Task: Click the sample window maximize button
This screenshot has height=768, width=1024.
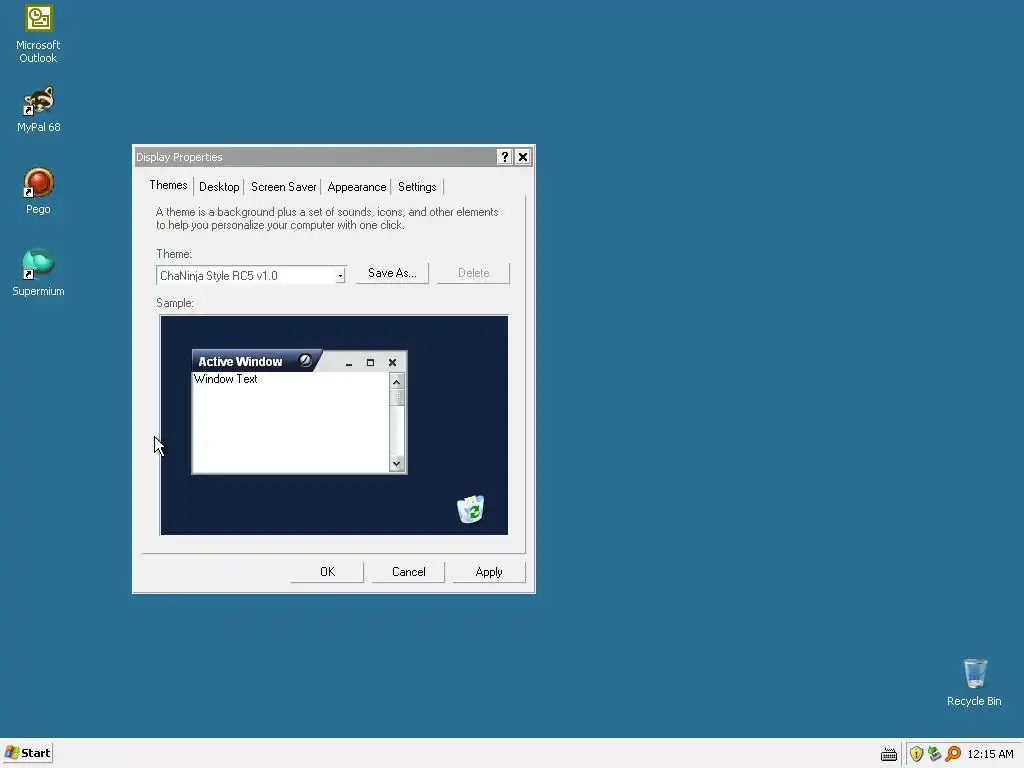Action: pyautogui.click(x=370, y=362)
